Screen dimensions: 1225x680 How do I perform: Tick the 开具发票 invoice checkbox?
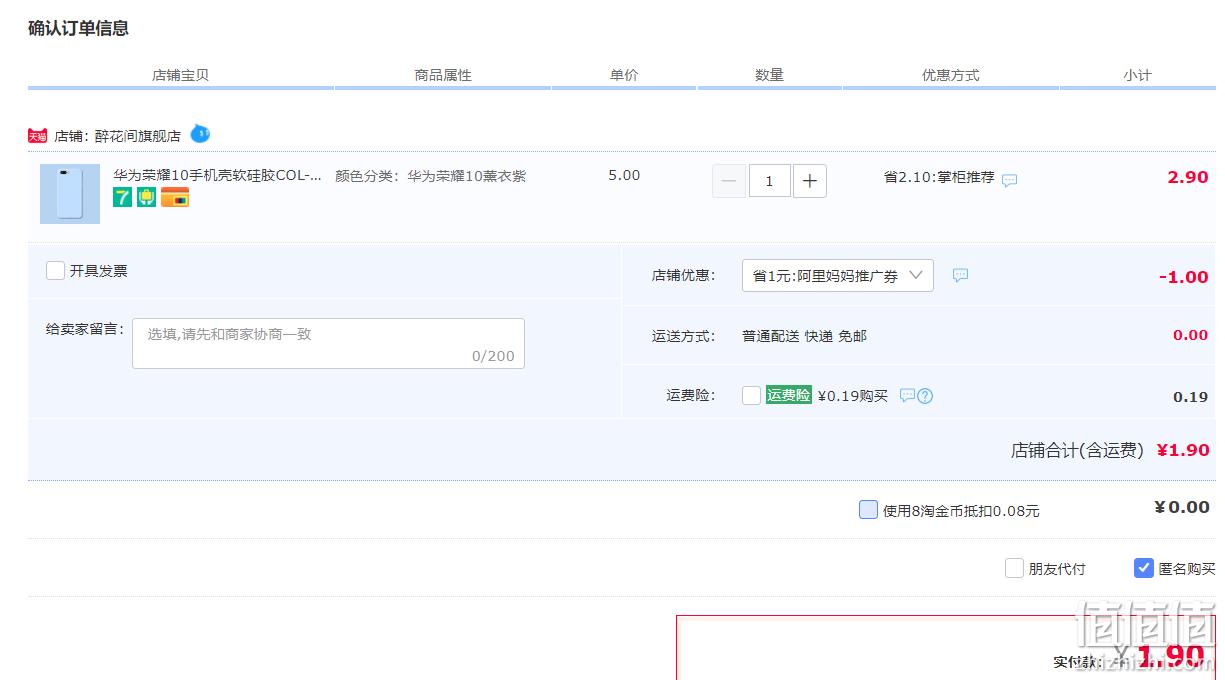coord(56,270)
